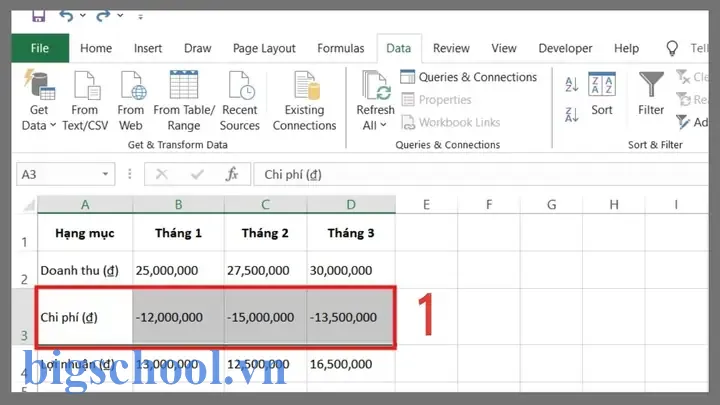Open the File tab
The width and height of the screenshot is (720, 405).
pyautogui.click(x=40, y=48)
